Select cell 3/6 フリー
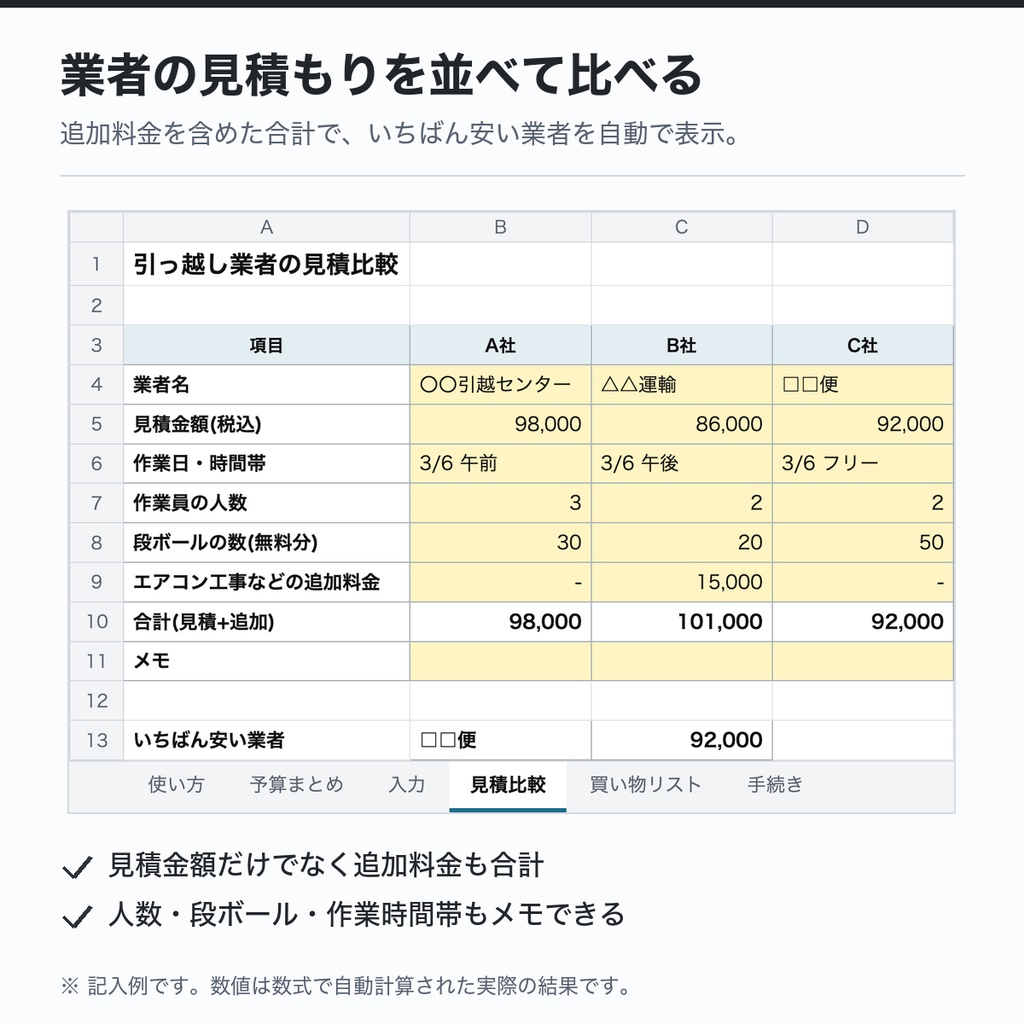 tap(863, 464)
